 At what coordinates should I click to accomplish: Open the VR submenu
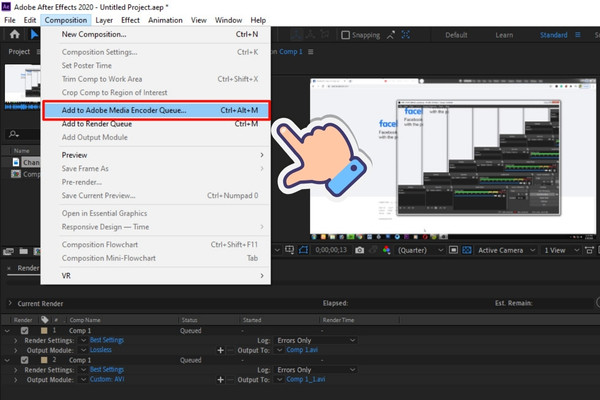156,276
